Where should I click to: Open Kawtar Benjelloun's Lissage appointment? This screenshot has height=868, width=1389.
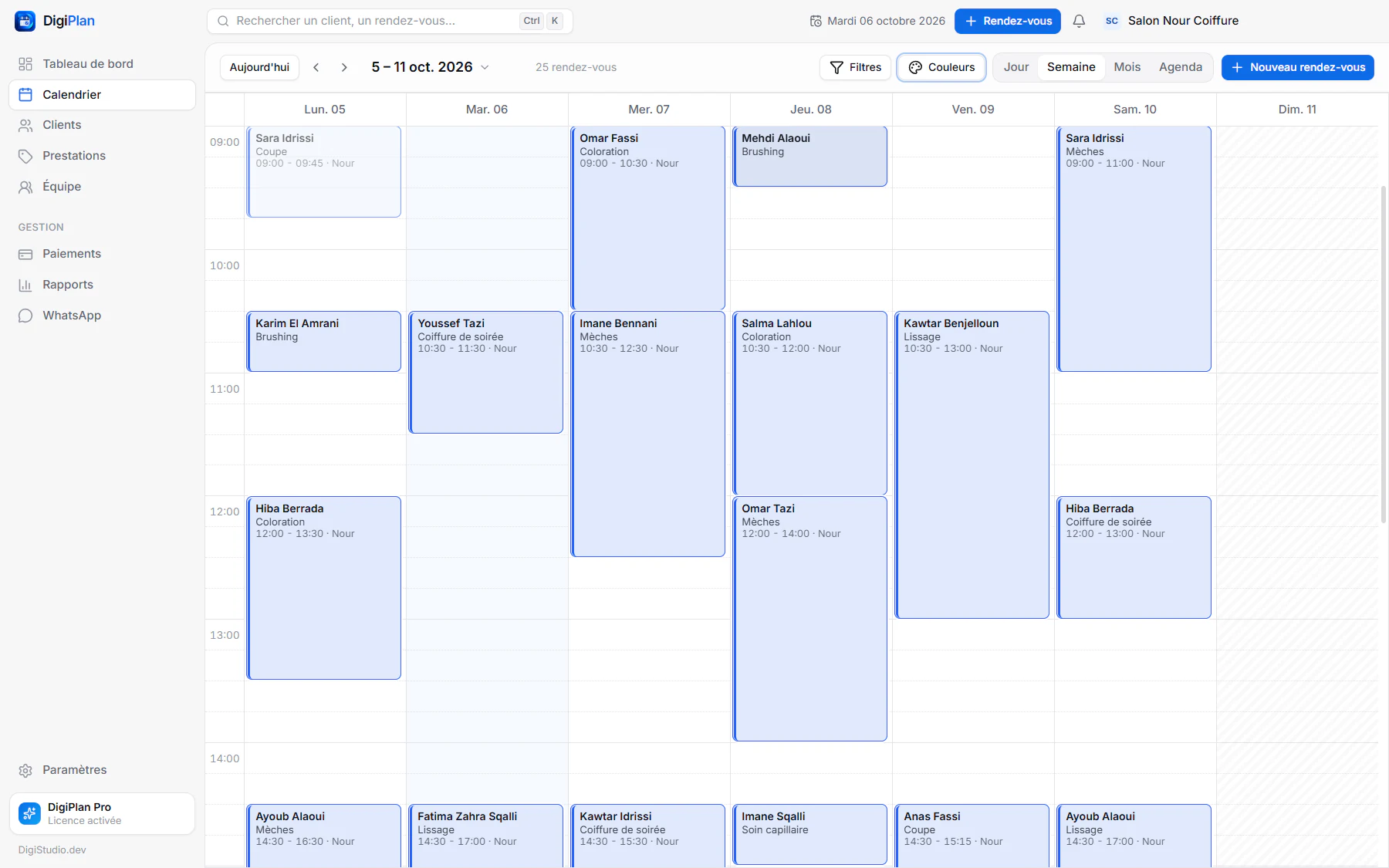pos(972,464)
